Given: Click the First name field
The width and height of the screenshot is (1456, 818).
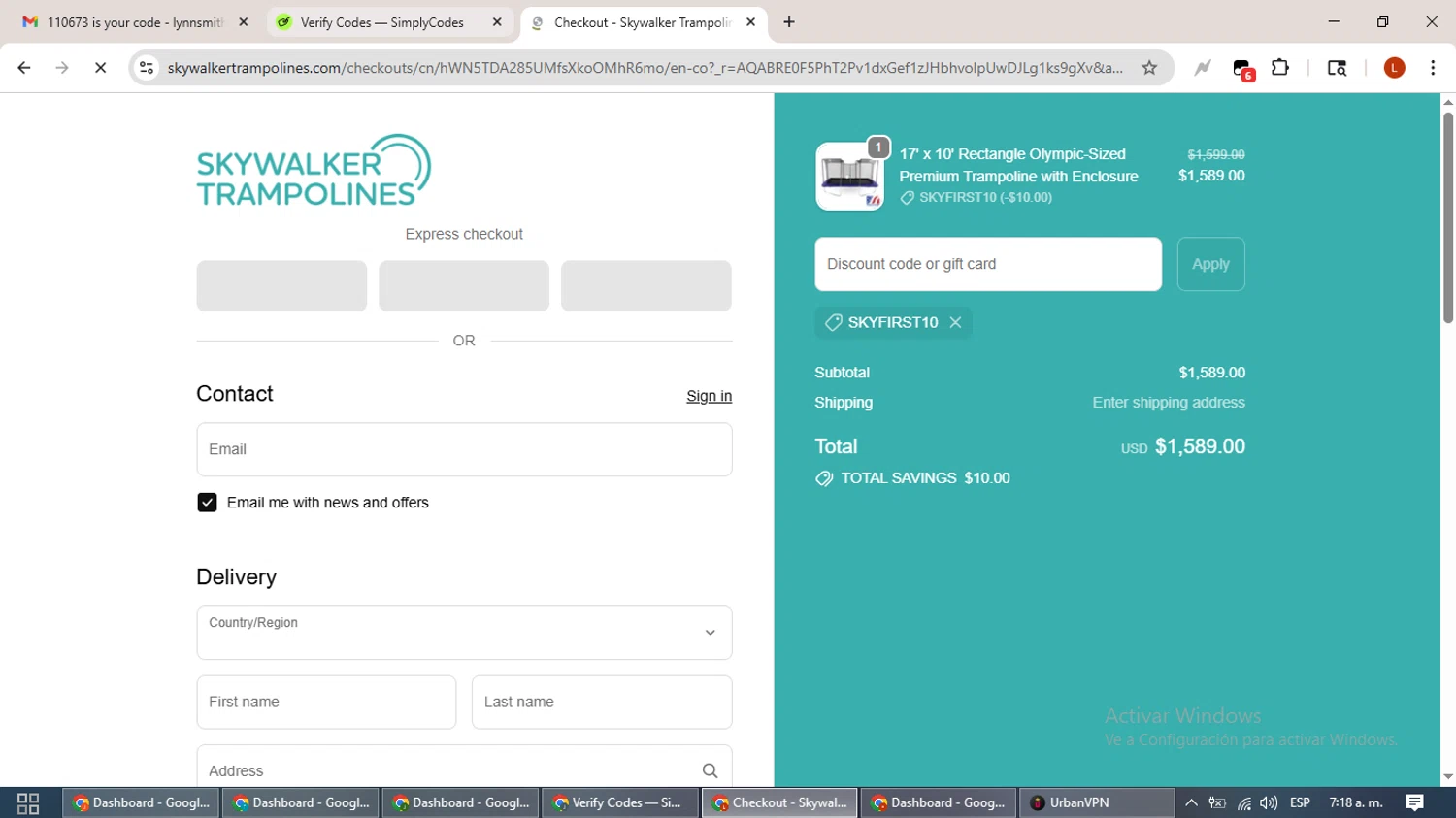Looking at the screenshot, I should coord(326,702).
